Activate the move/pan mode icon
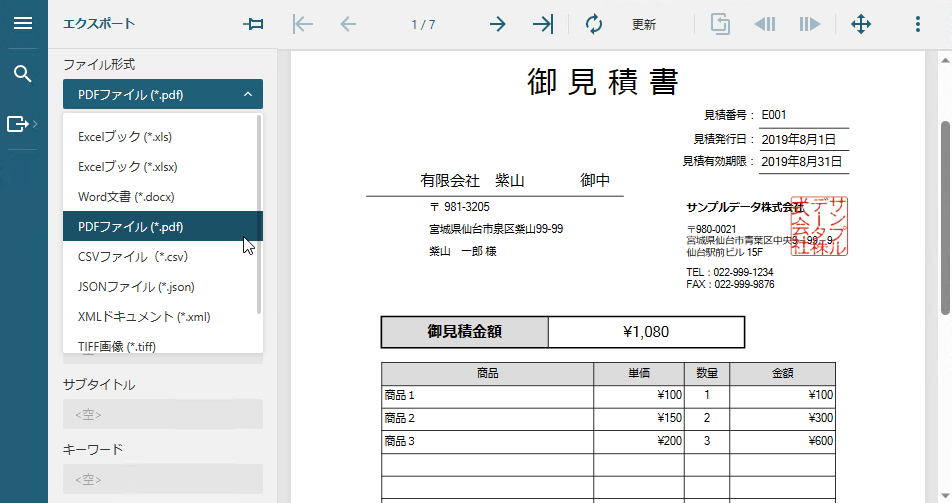Screen dimensions: 952x503 pyautogui.click(x=861, y=24)
